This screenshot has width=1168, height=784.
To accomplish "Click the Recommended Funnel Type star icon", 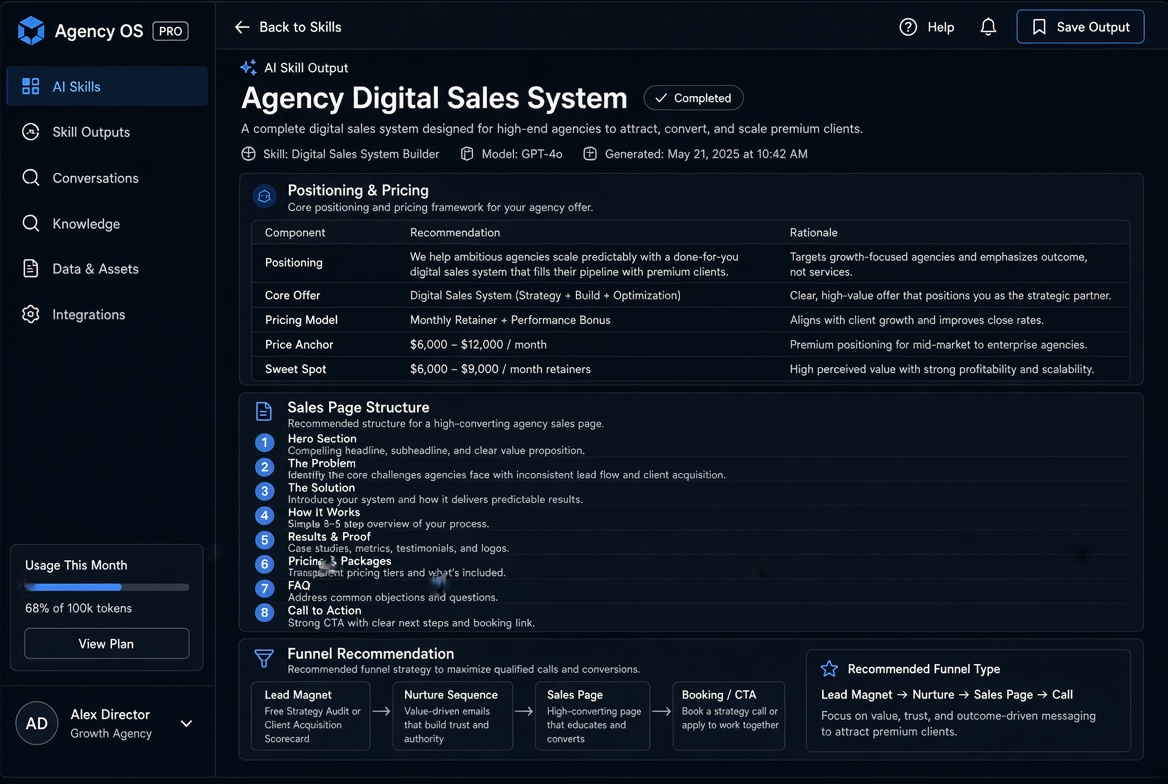I will coord(829,668).
